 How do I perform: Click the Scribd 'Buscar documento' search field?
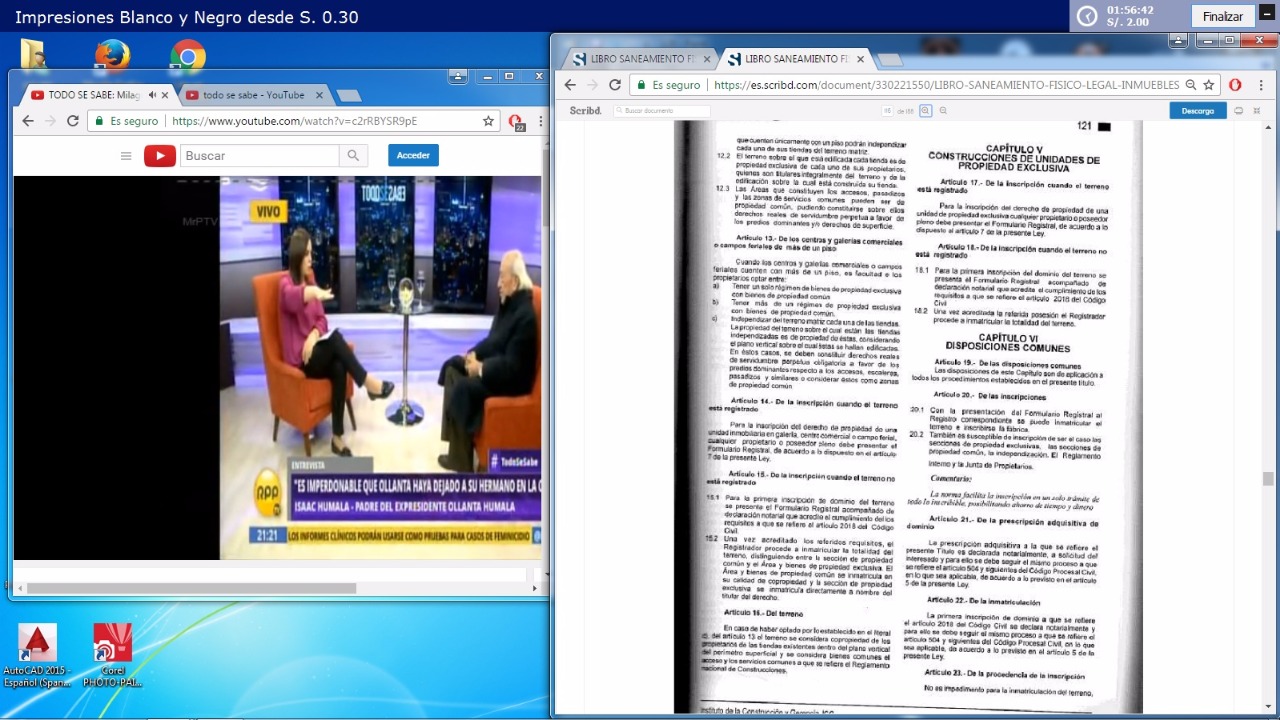click(665, 111)
